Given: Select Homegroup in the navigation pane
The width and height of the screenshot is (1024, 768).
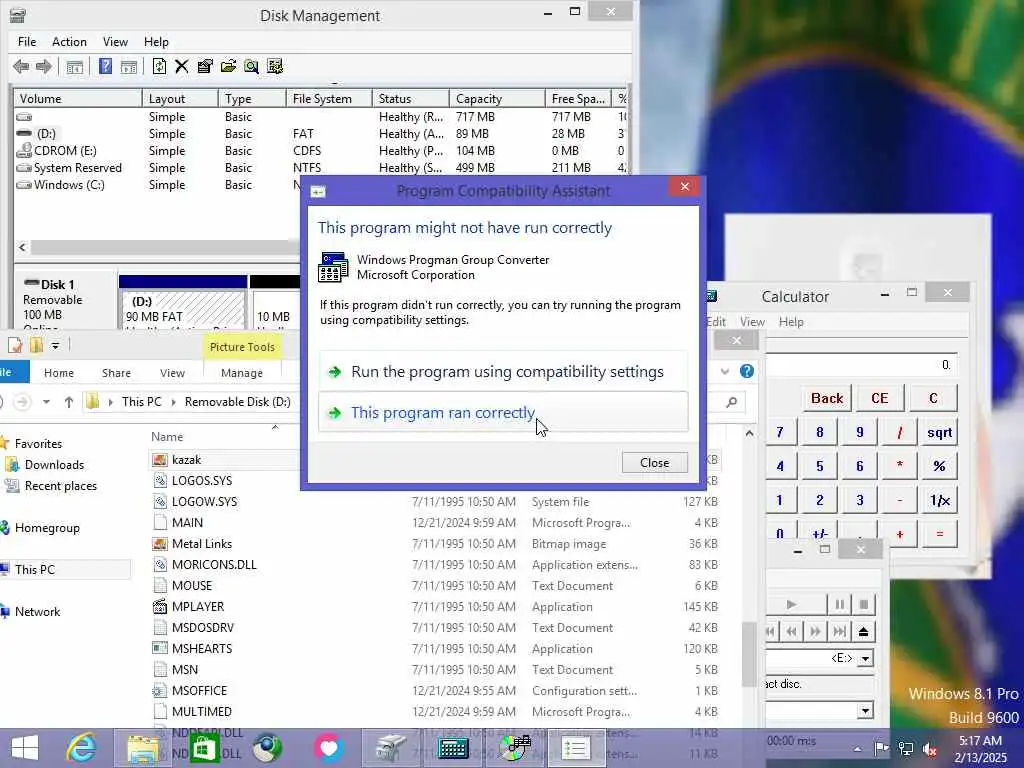Looking at the screenshot, I should tap(47, 528).
